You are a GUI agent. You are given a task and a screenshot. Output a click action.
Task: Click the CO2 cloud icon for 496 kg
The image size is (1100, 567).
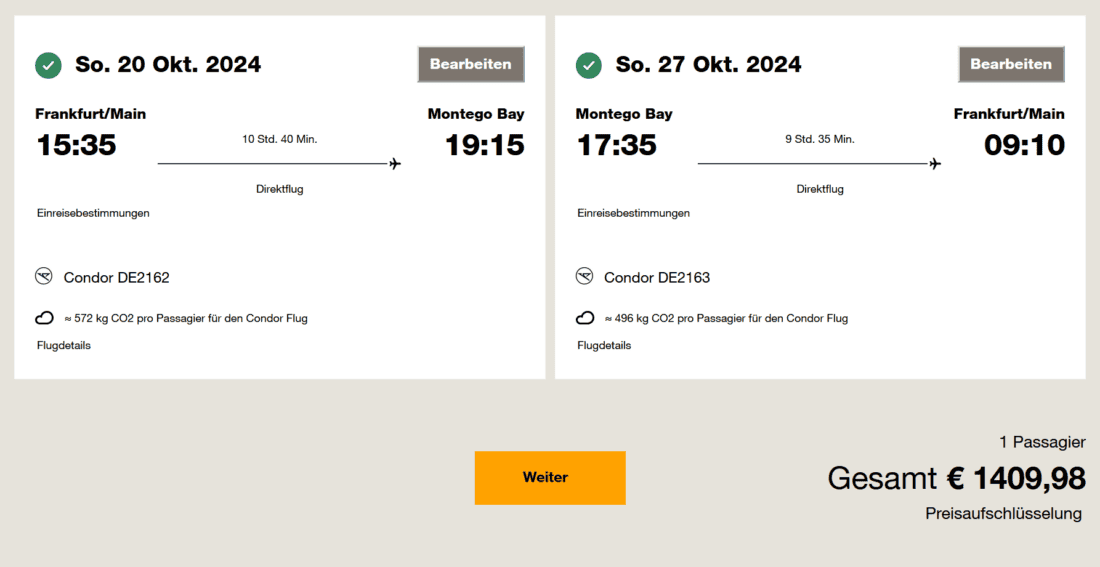click(x=585, y=319)
